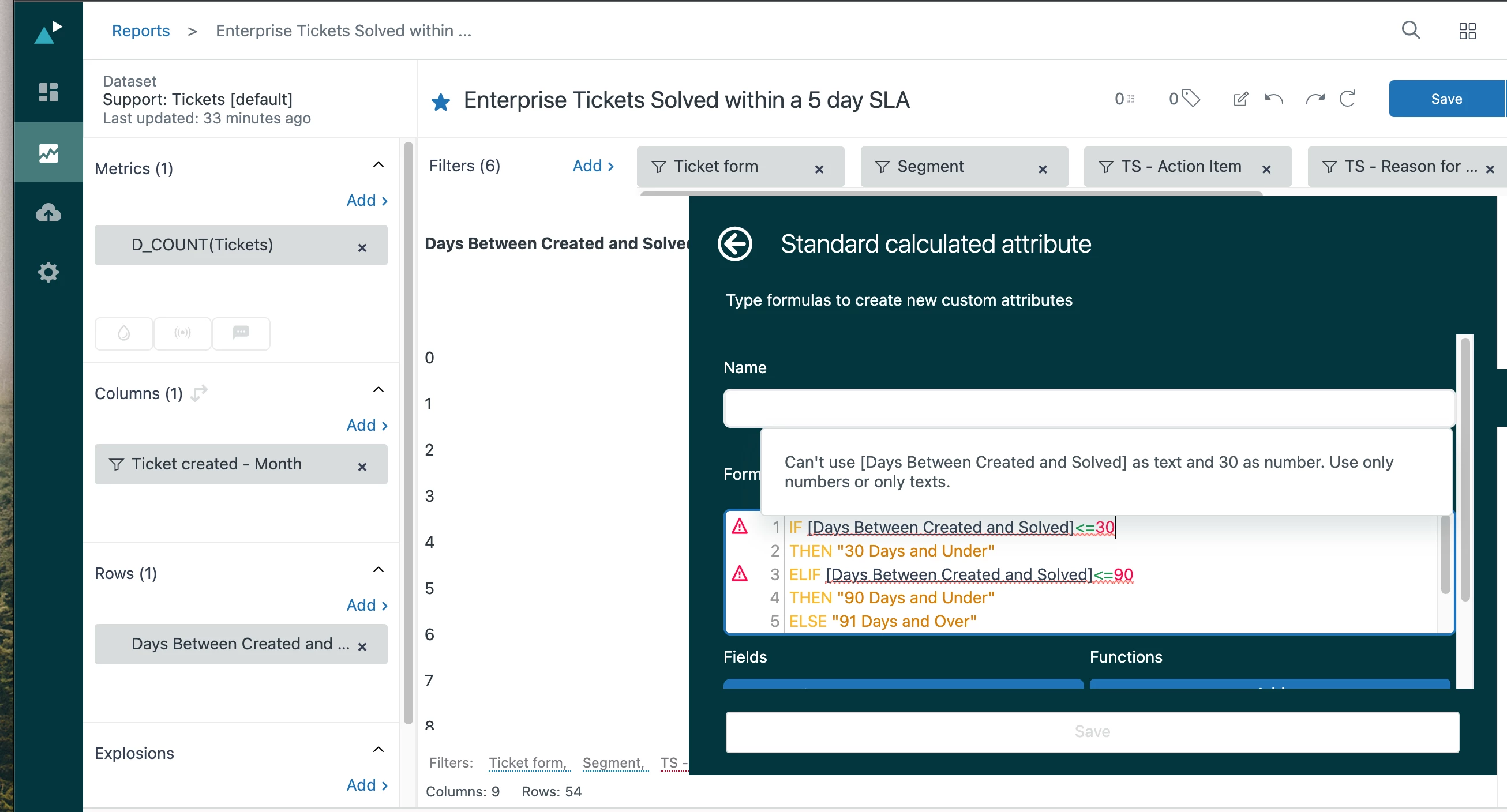Screen dimensions: 1507x812
Task: Remove the Ticket form filter
Action: point(819,169)
